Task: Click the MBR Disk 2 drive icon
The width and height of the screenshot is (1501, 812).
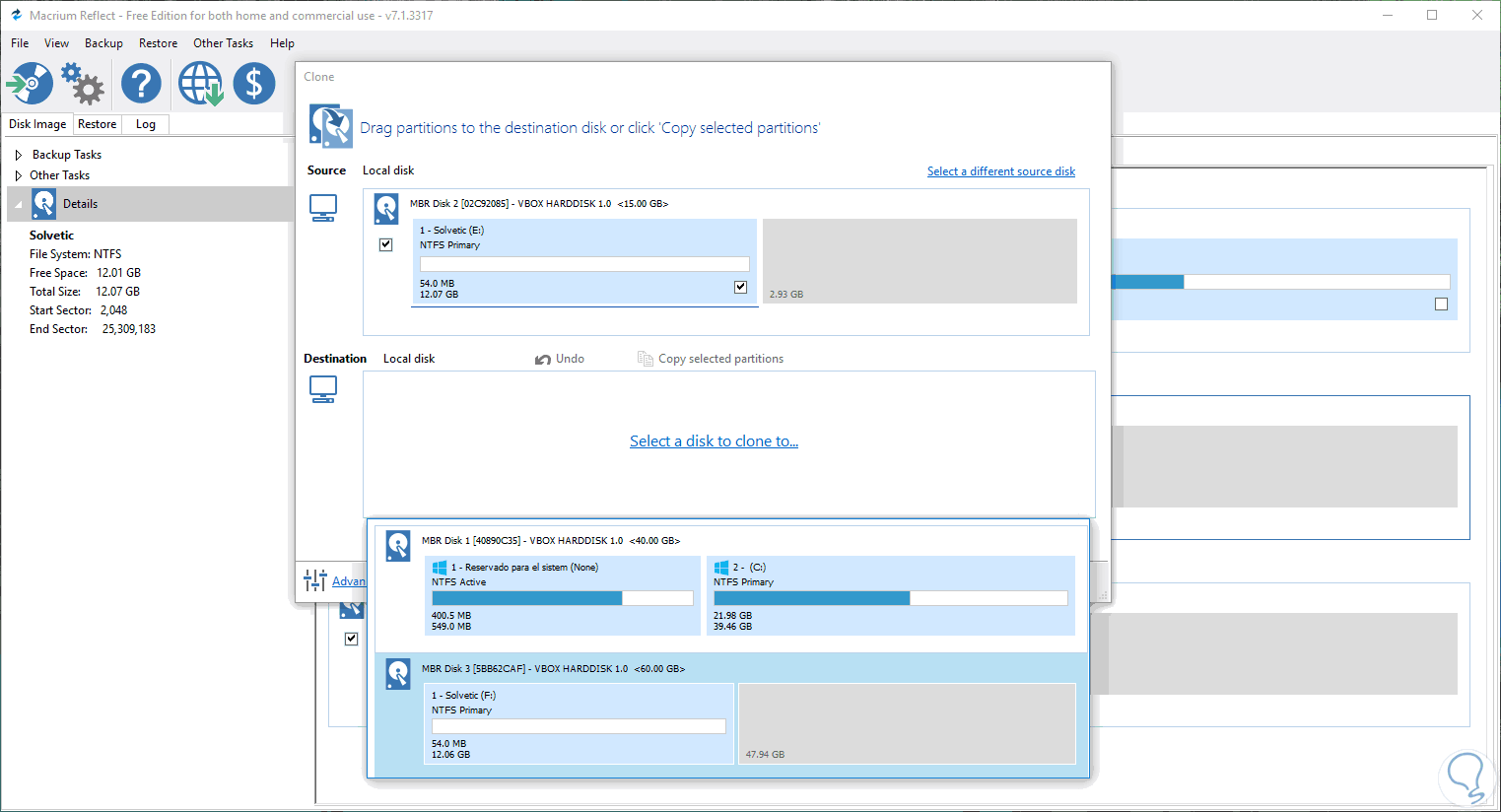Action: (x=386, y=209)
